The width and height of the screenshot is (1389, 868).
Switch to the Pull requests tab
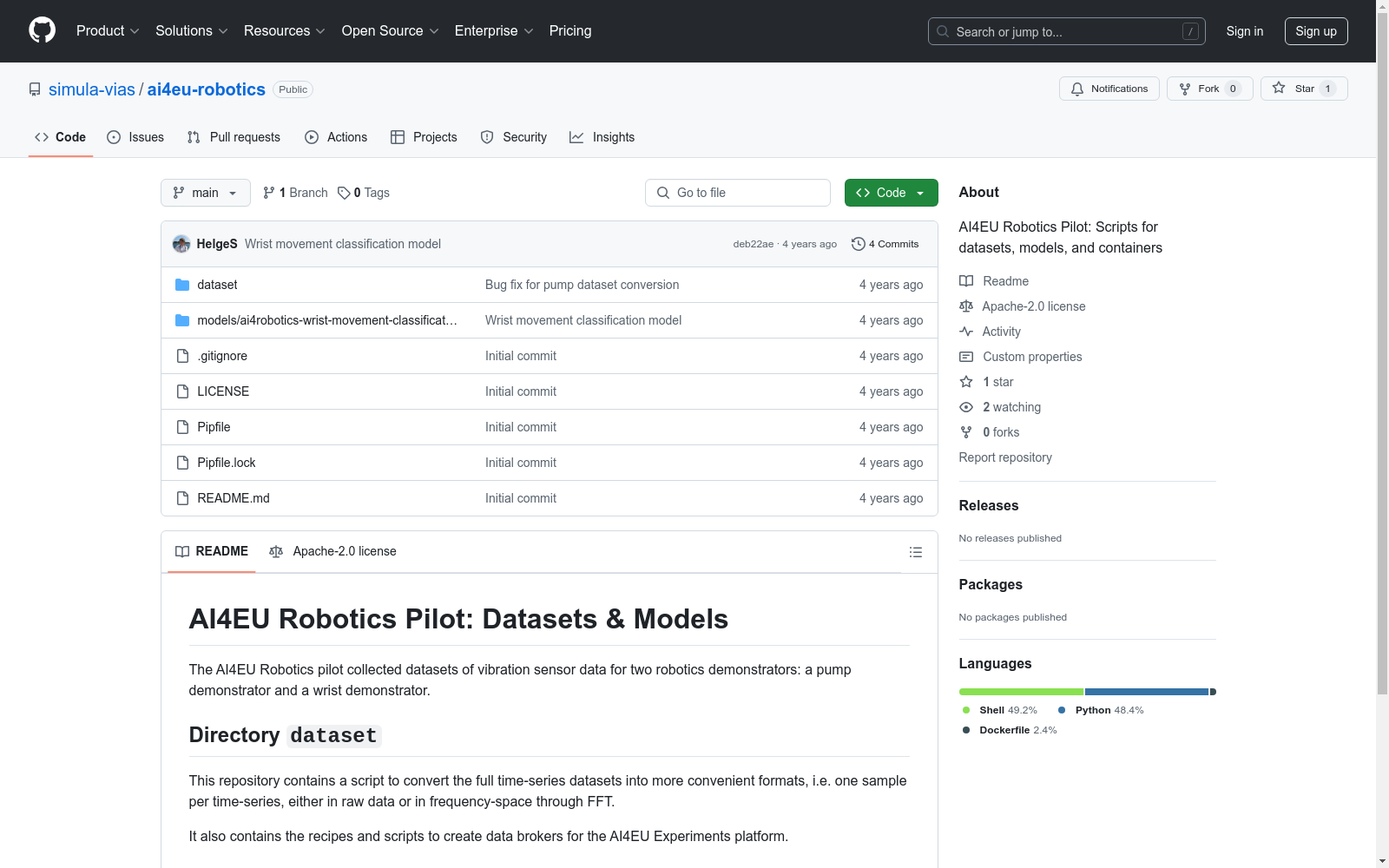click(x=234, y=137)
